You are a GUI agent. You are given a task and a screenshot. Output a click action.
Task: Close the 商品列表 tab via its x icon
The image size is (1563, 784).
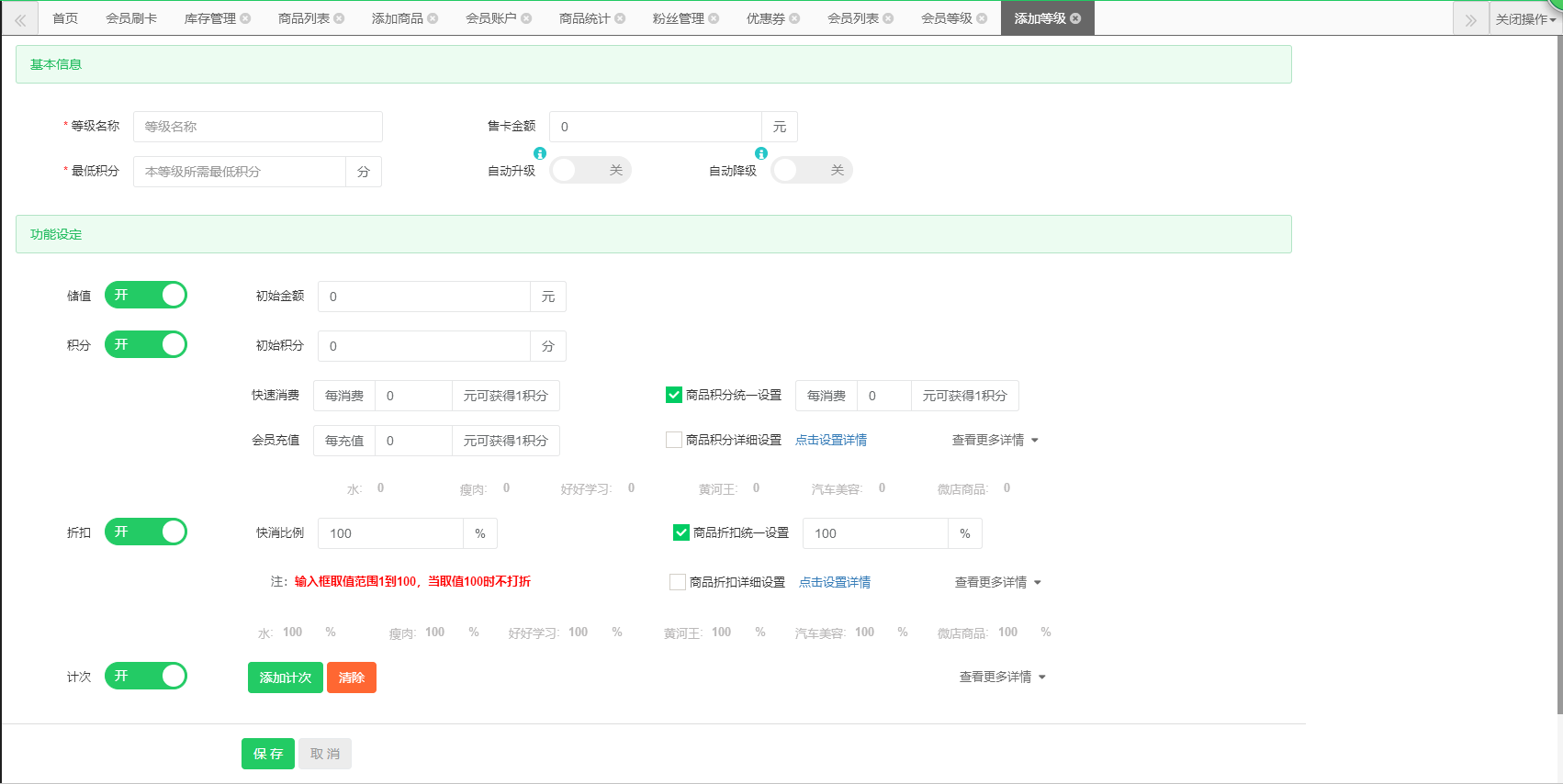click(x=339, y=18)
